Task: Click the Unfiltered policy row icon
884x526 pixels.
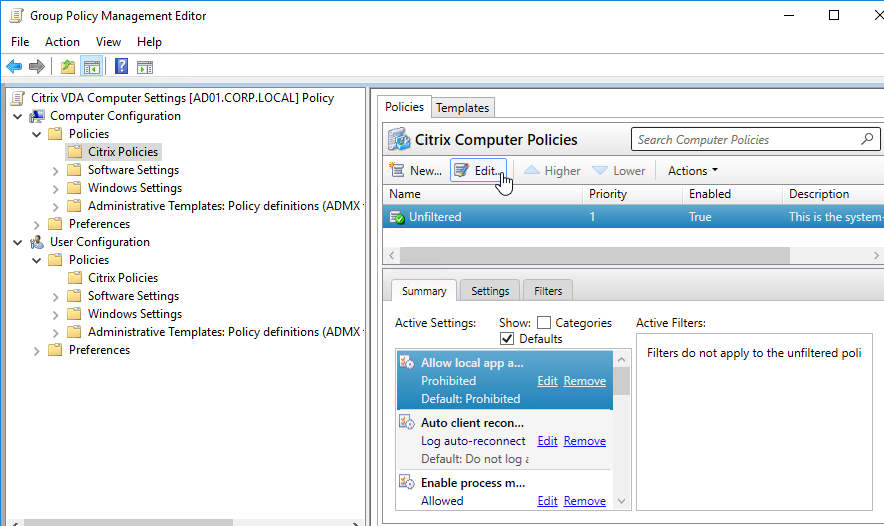Action: (397, 217)
